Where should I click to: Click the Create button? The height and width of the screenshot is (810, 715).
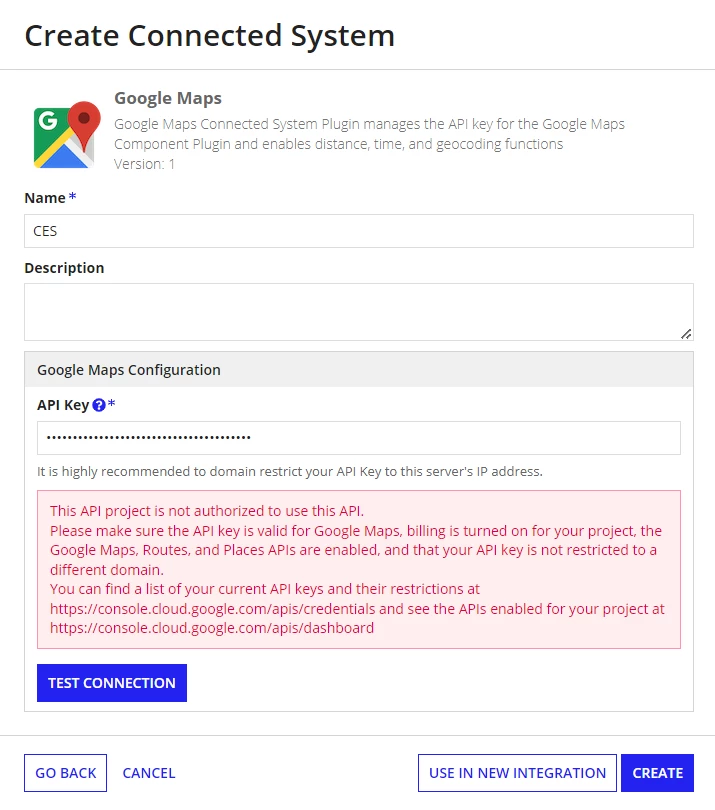click(x=657, y=773)
